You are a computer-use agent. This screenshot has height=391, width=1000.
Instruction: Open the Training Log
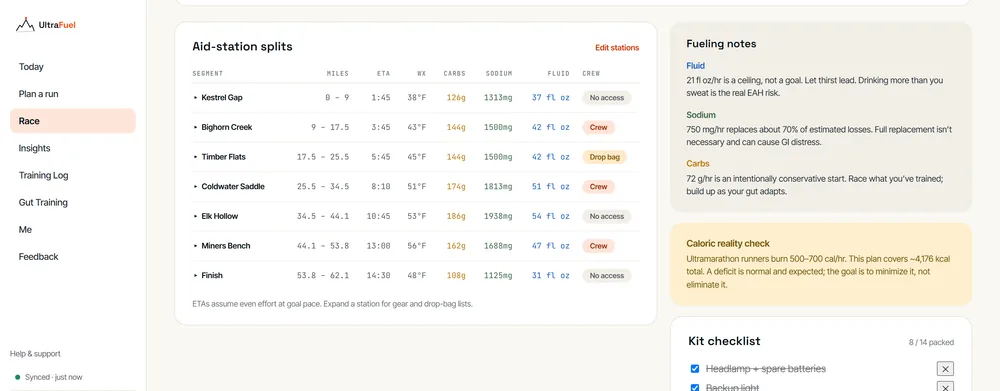click(73, 175)
